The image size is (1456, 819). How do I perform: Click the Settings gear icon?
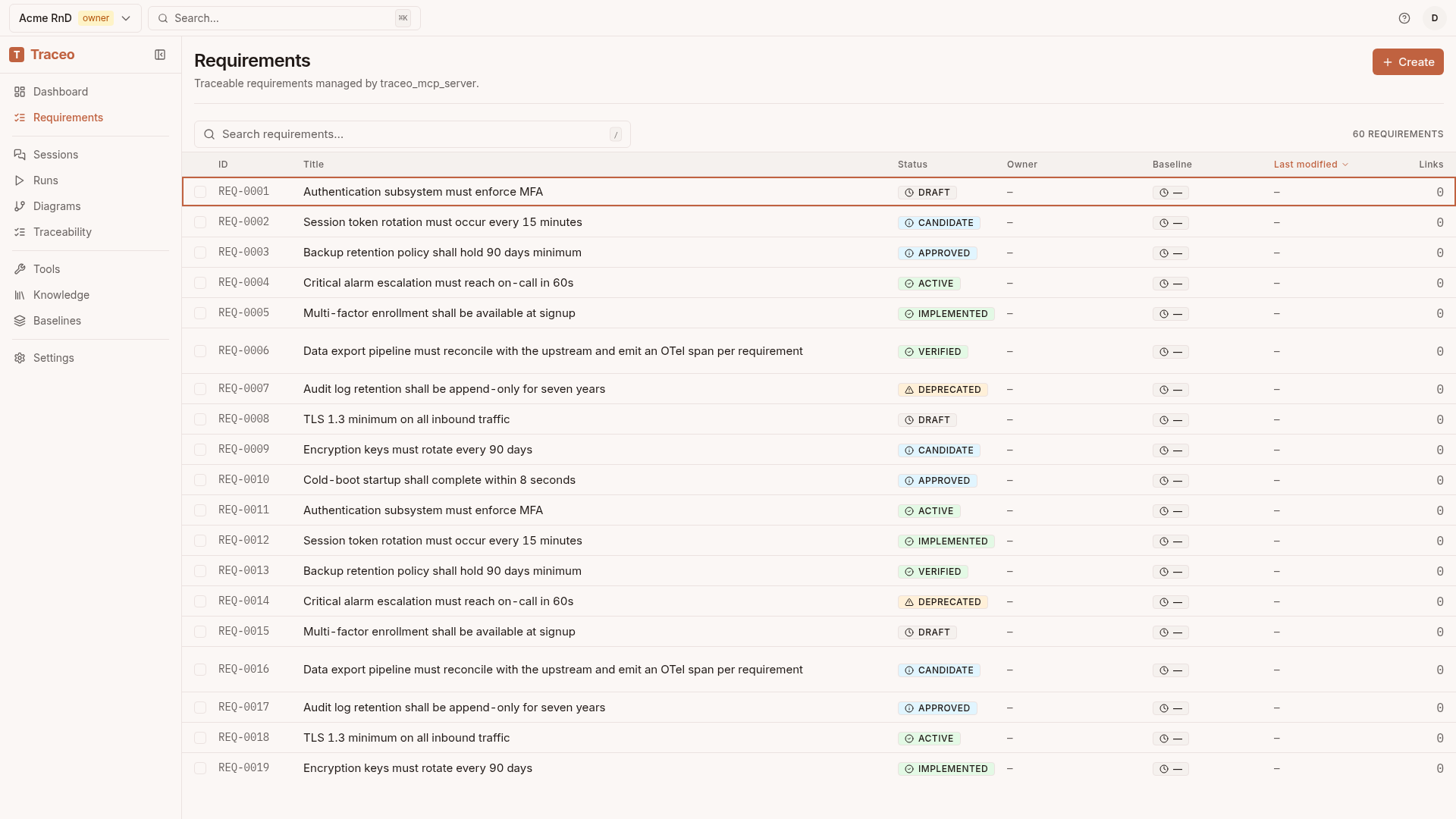click(20, 358)
